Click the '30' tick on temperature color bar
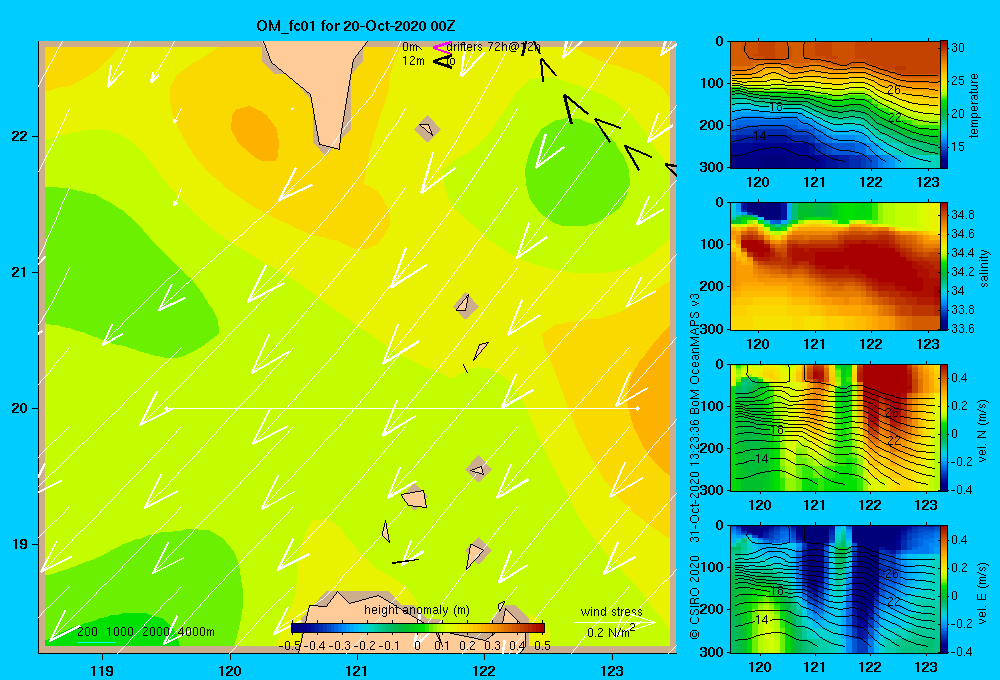This screenshot has height=680, width=1000. tap(958, 47)
